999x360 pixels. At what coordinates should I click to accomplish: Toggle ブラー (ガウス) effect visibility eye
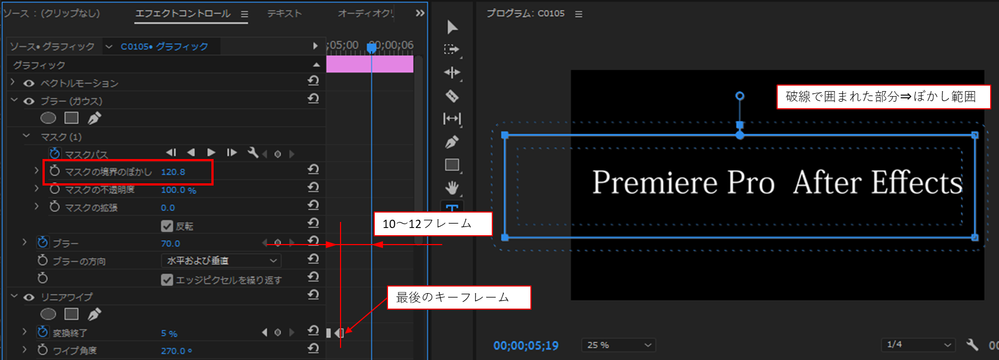pos(29,101)
